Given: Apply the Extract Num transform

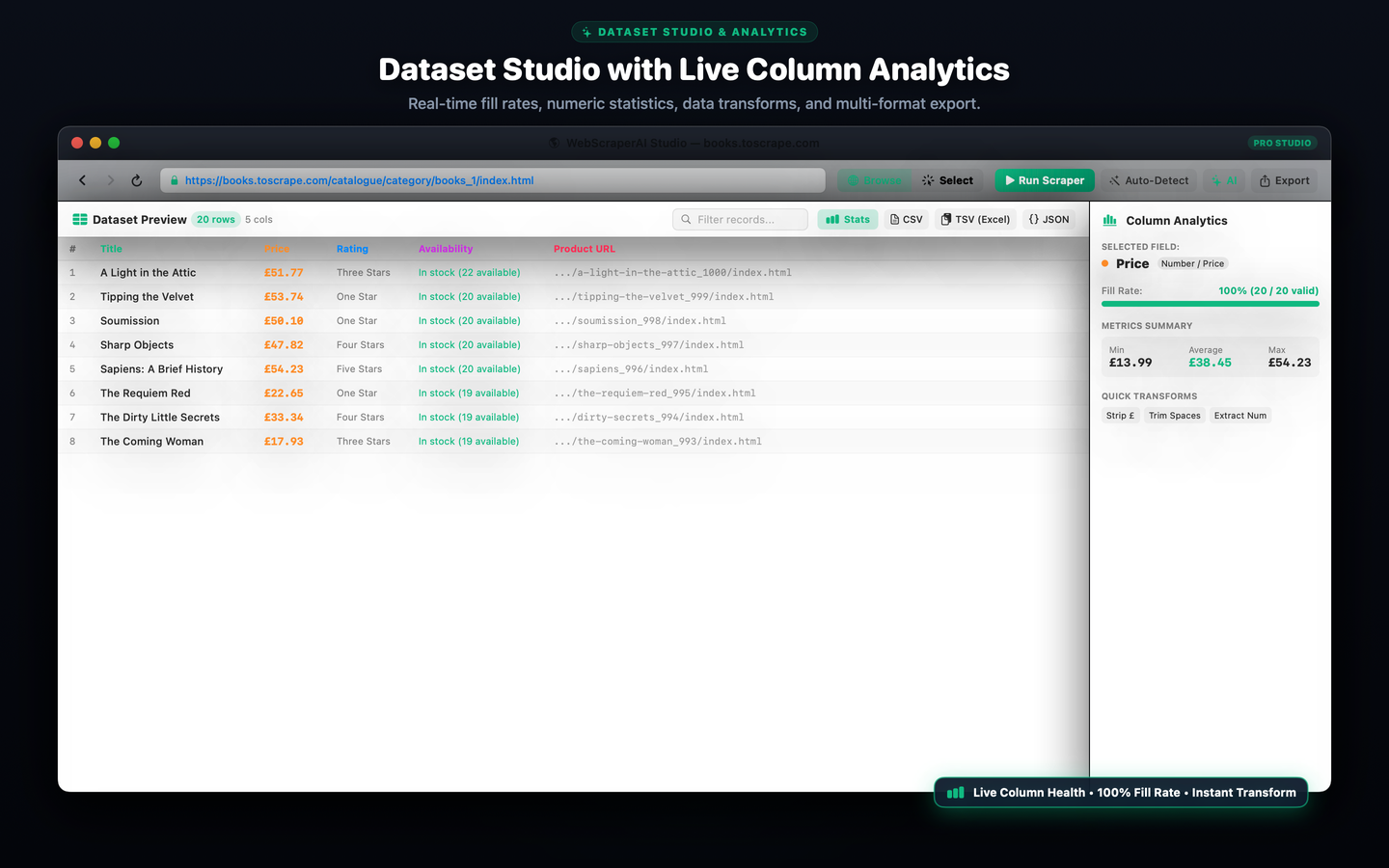Looking at the screenshot, I should pyautogui.click(x=1240, y=416).
